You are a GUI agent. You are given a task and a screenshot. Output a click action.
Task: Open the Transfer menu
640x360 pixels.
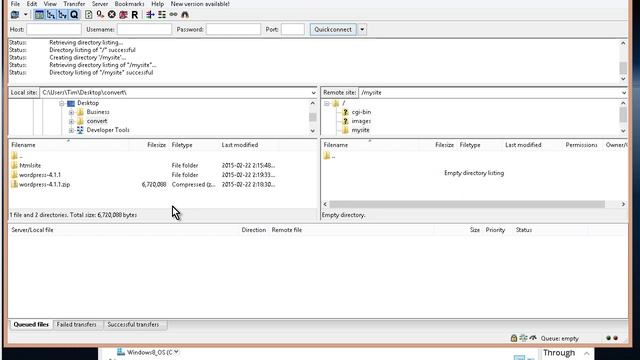[74, 4]
